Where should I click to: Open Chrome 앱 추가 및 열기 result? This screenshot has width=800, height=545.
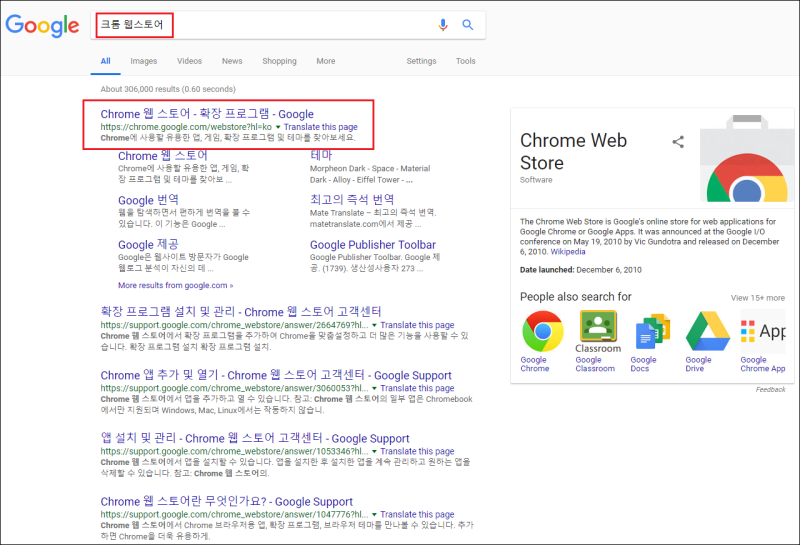tap(276, 375)
